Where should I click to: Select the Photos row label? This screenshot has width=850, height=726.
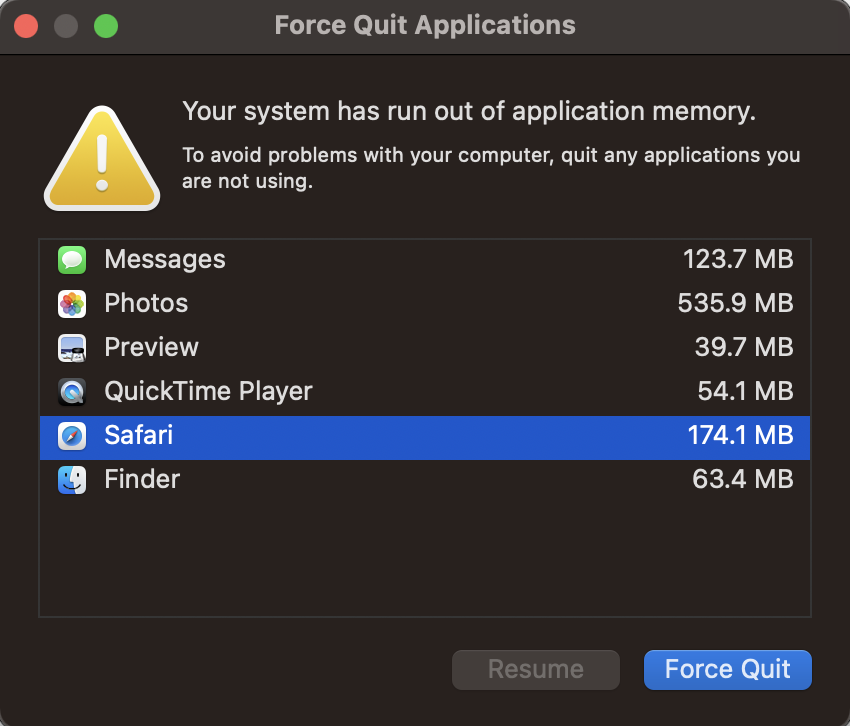point(146,303)
